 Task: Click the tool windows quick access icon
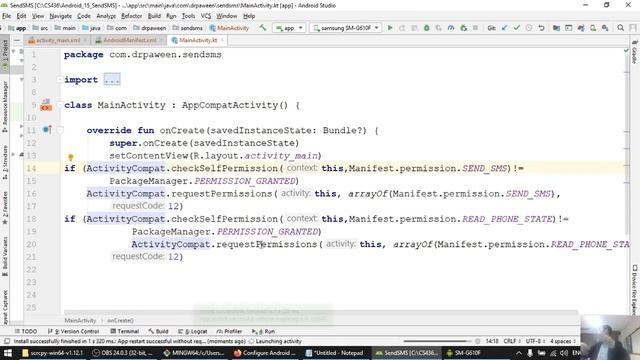tap(7, 341)
